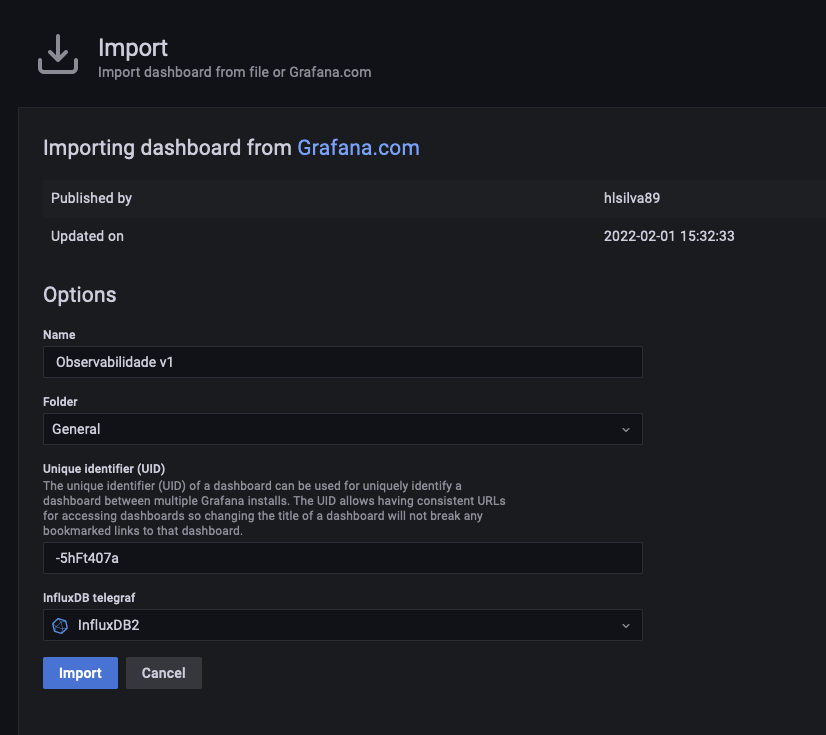Cancel the dashboard import
Screen dimensions: 826x735
click(x=163, y=673)
